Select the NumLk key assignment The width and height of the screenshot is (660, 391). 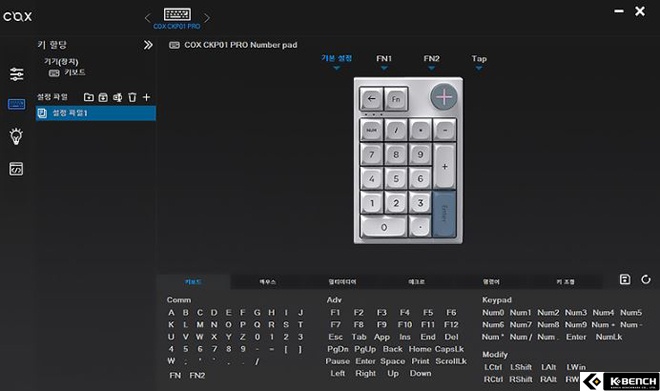point(609,337)
